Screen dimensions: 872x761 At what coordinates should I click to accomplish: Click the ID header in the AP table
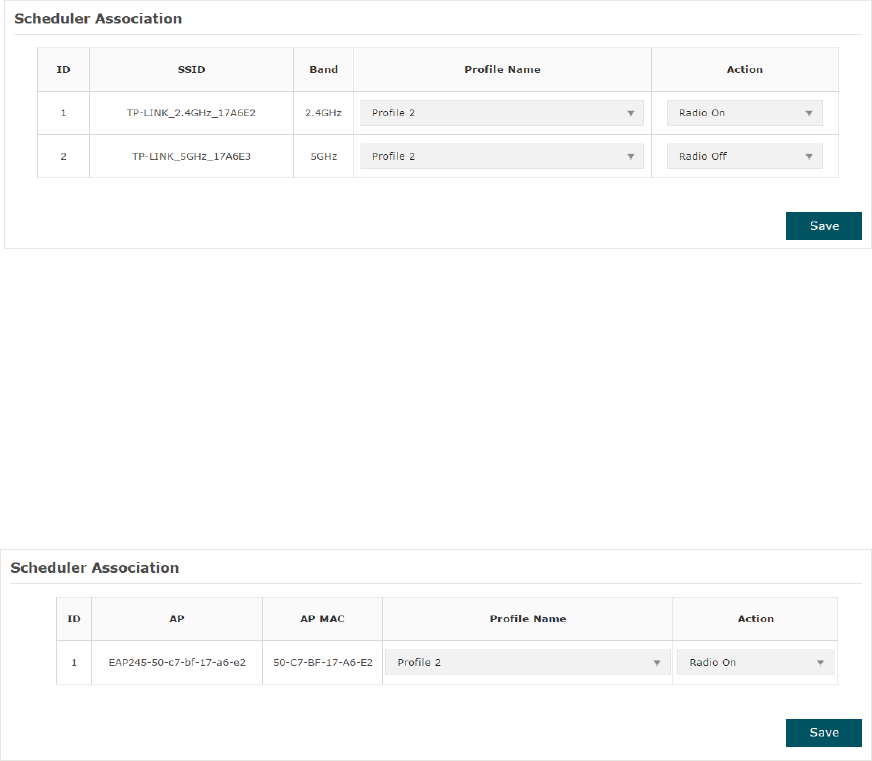click(x=74, y=619)
